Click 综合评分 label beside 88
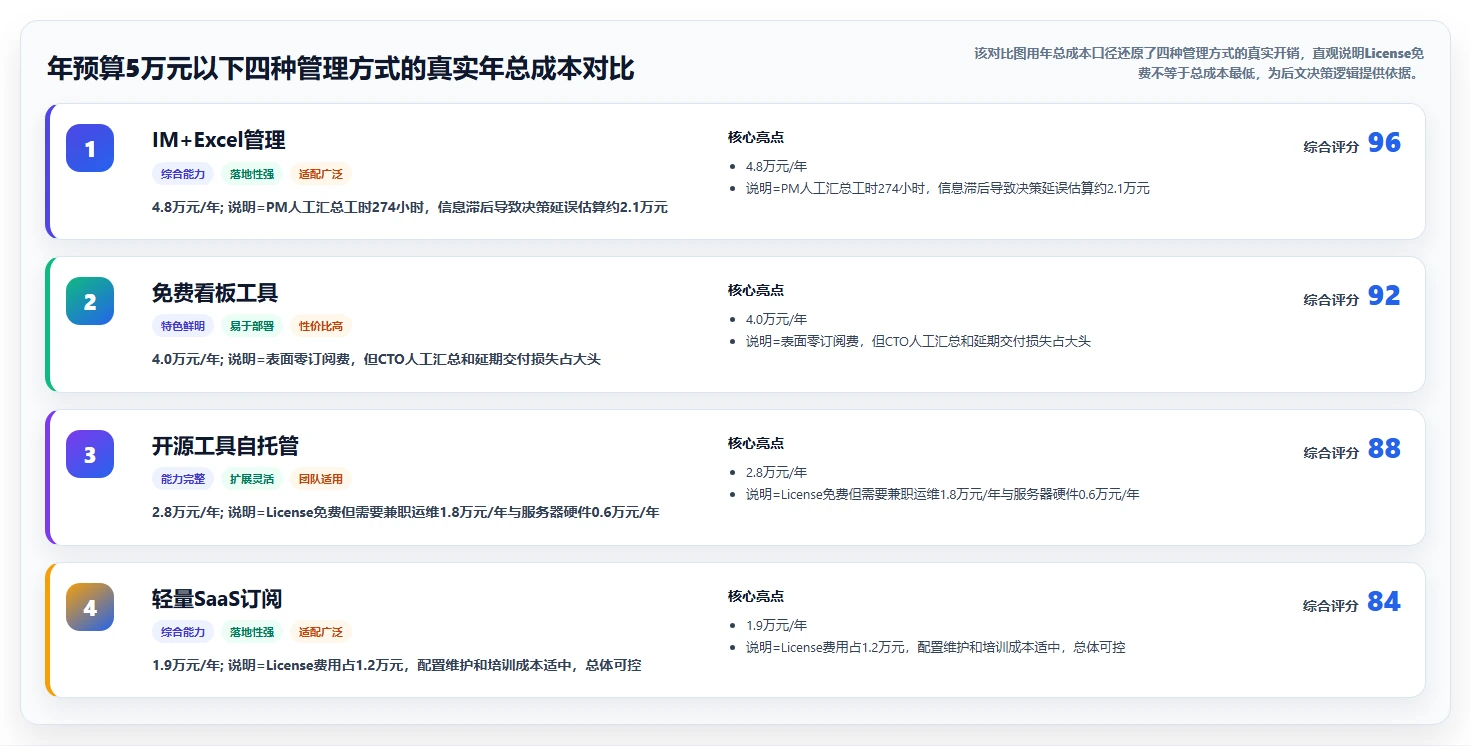1471x746 pixels. [x=1331, y=453]
